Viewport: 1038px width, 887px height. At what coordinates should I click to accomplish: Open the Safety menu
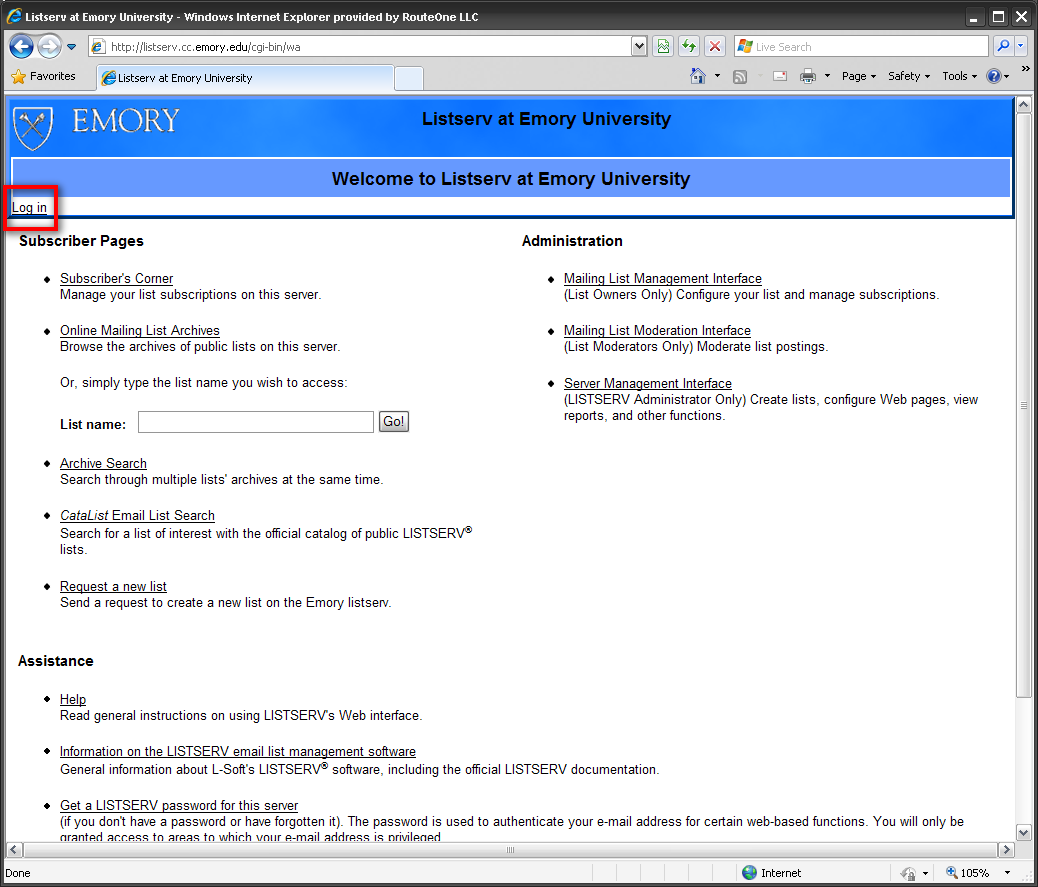tap(909, 76)
